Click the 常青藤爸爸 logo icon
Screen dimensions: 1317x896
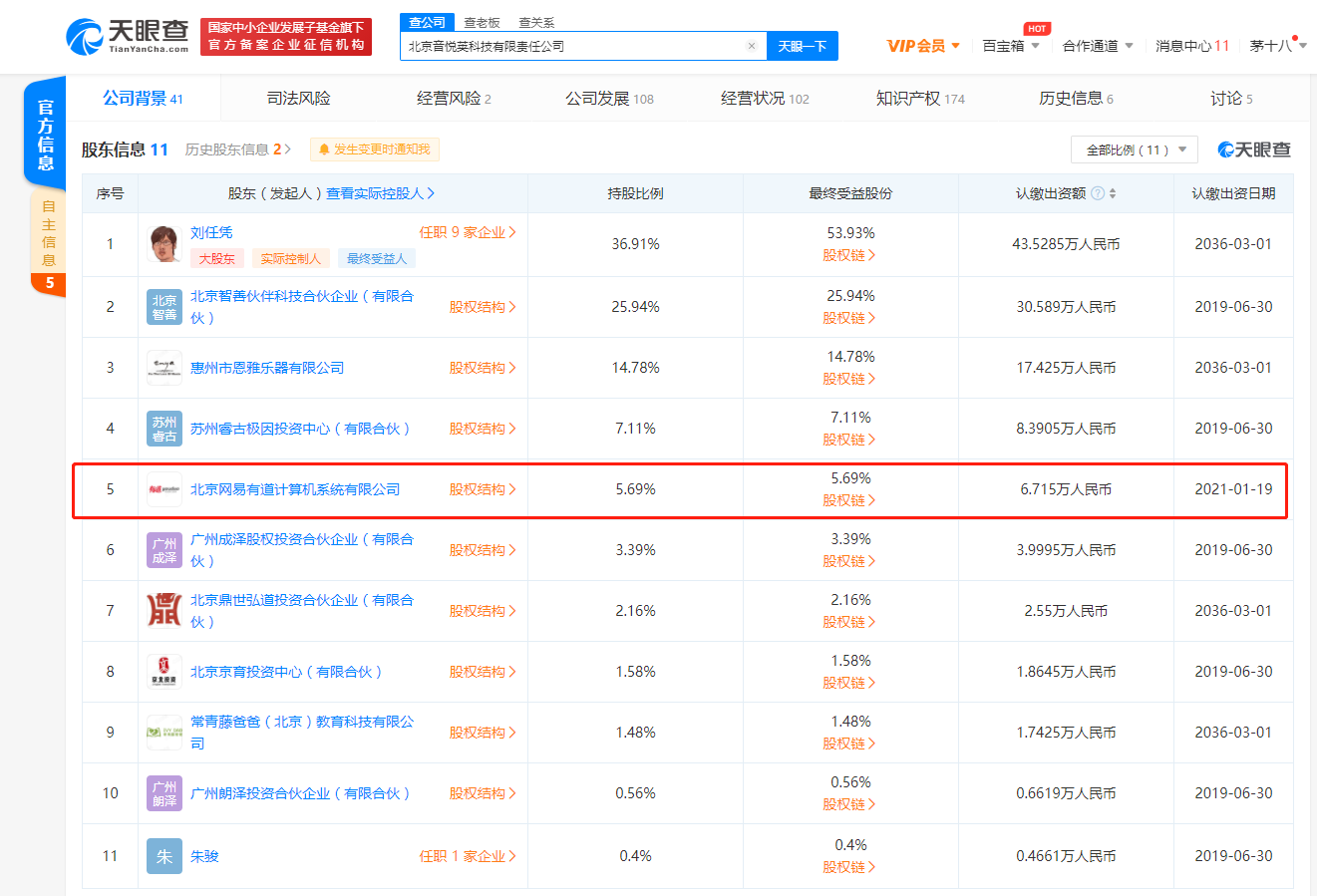(165, 733)
